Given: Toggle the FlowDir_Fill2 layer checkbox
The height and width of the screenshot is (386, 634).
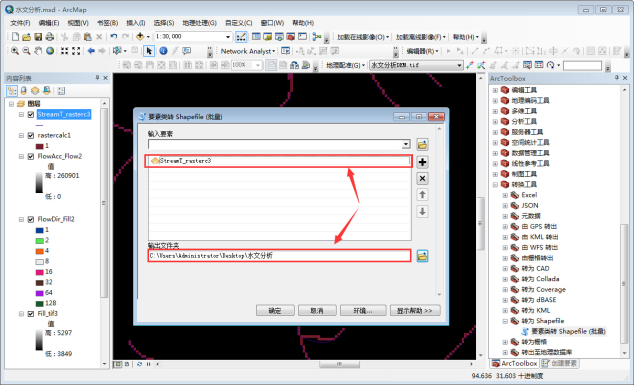Looking at the screenshot, I should [x=31, y=219].
